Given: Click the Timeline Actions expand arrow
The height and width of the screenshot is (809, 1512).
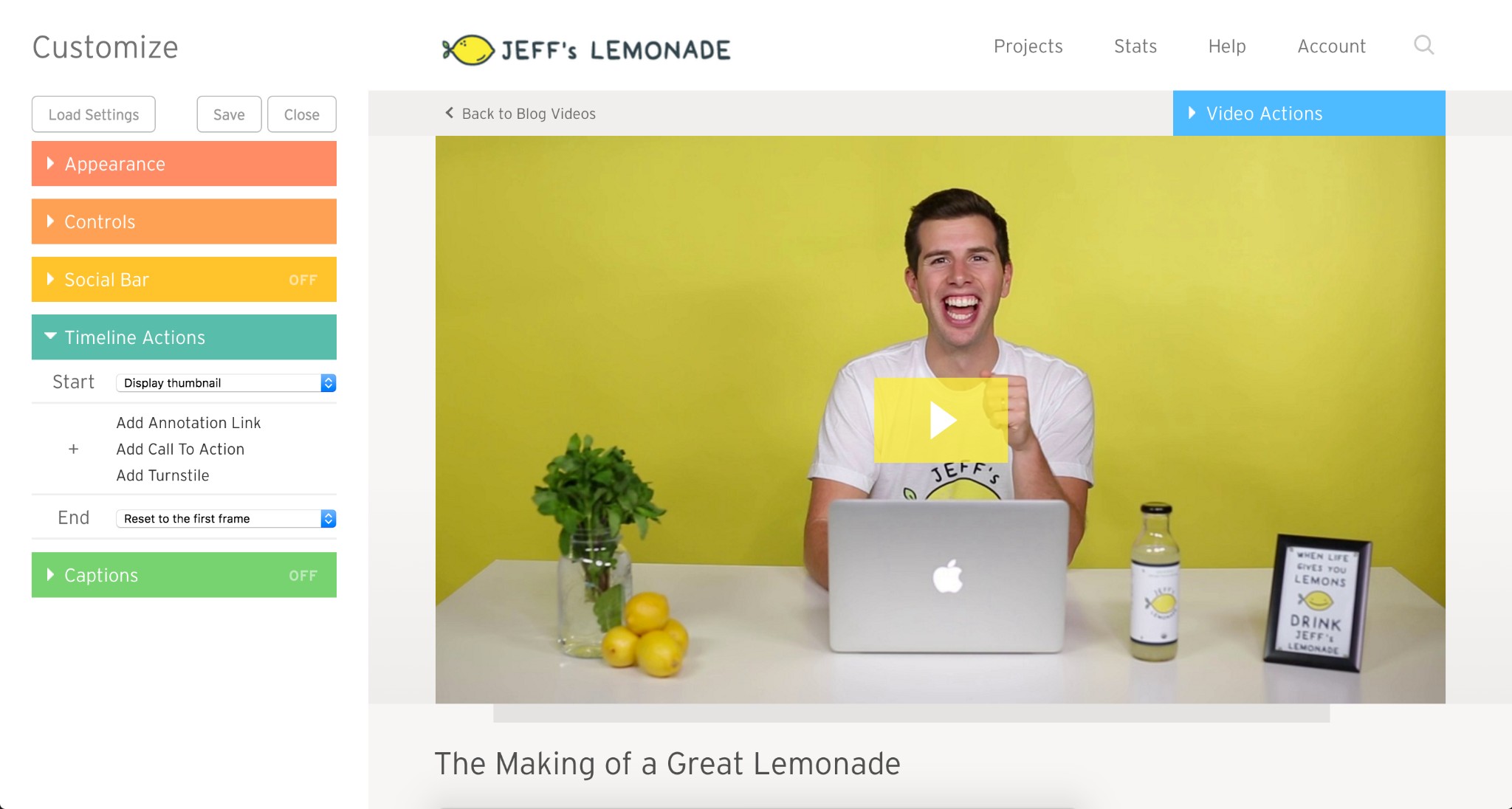Looking at the screenshot, I should [x=51, y=337].
